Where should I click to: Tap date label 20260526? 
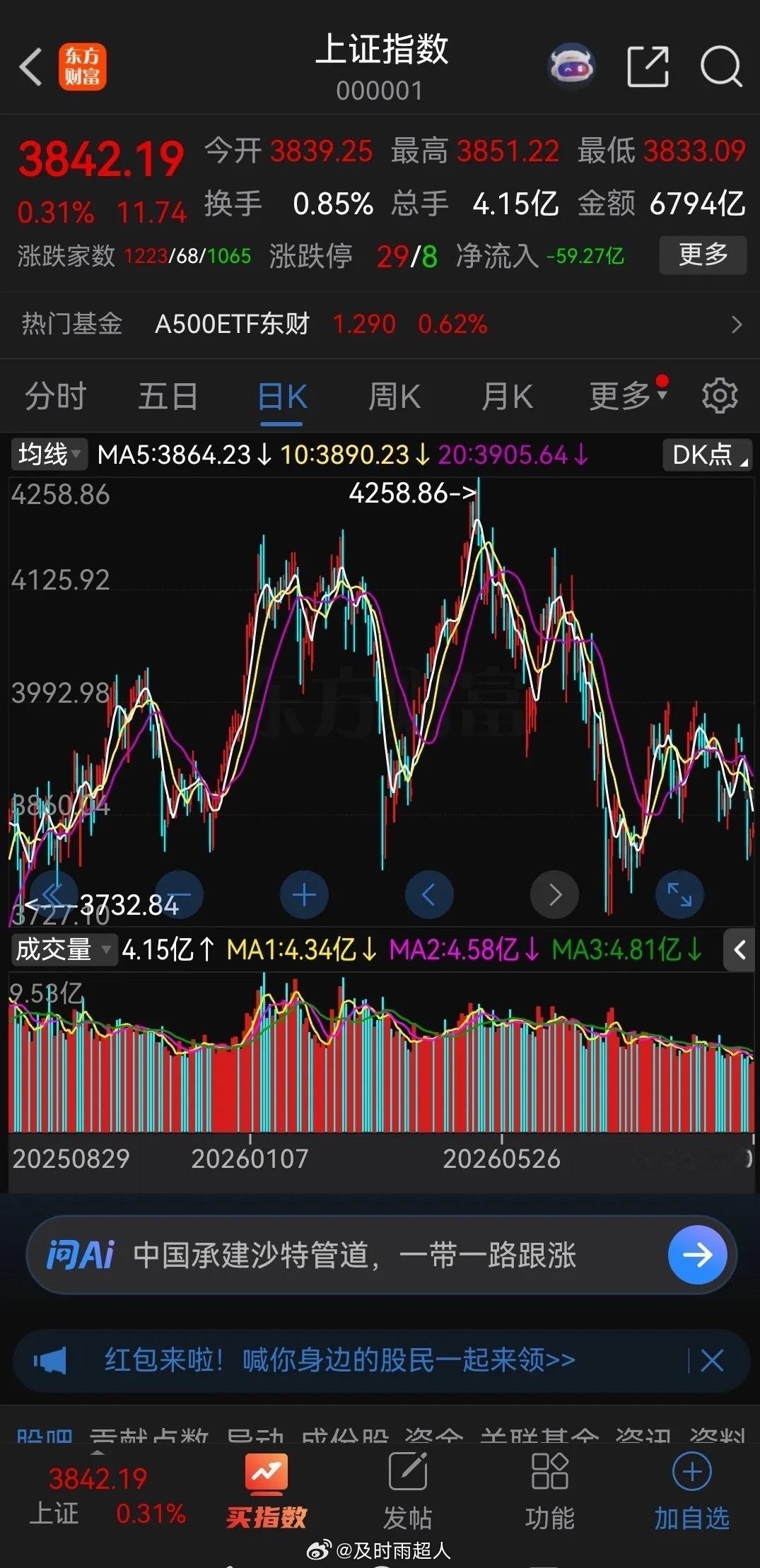tap(501, 1159)
